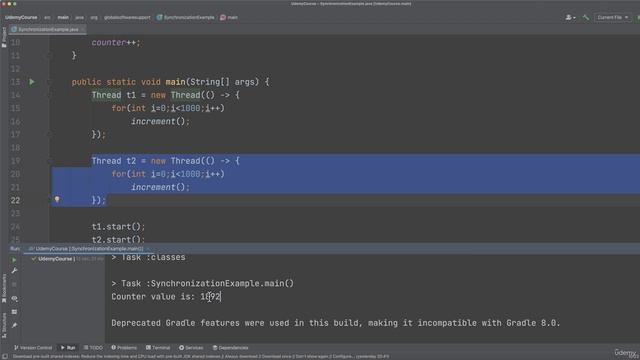Click the '> Task :classes' output line

[149, 257]
